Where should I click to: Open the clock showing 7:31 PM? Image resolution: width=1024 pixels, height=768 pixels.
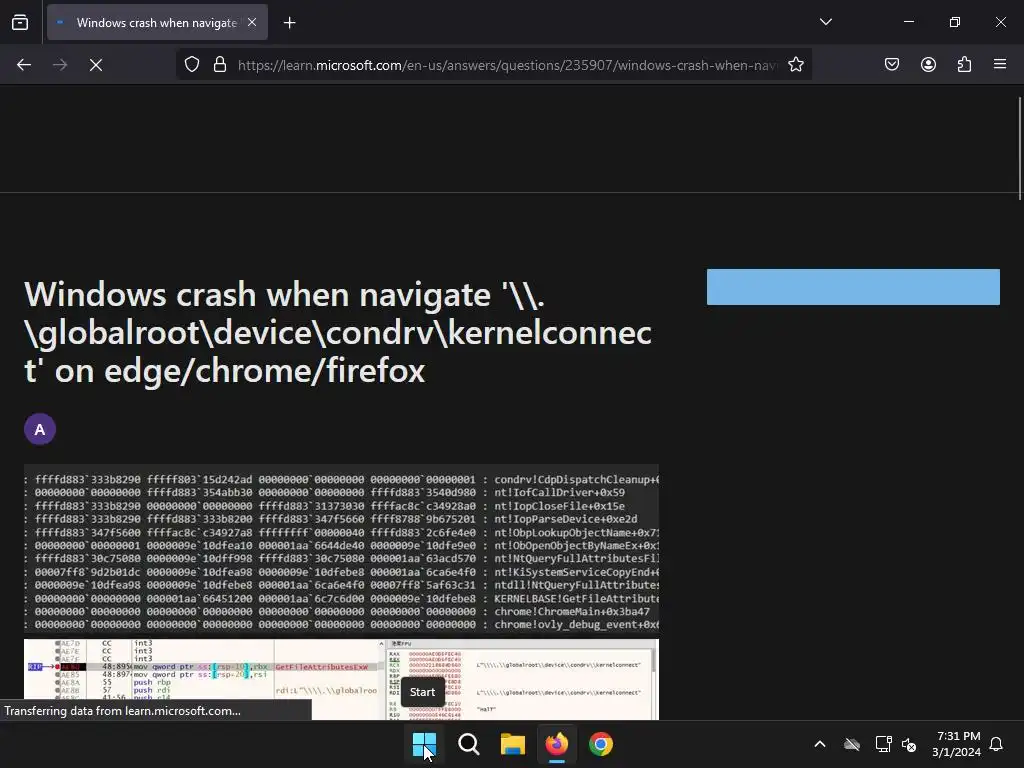tap(957, 744)
